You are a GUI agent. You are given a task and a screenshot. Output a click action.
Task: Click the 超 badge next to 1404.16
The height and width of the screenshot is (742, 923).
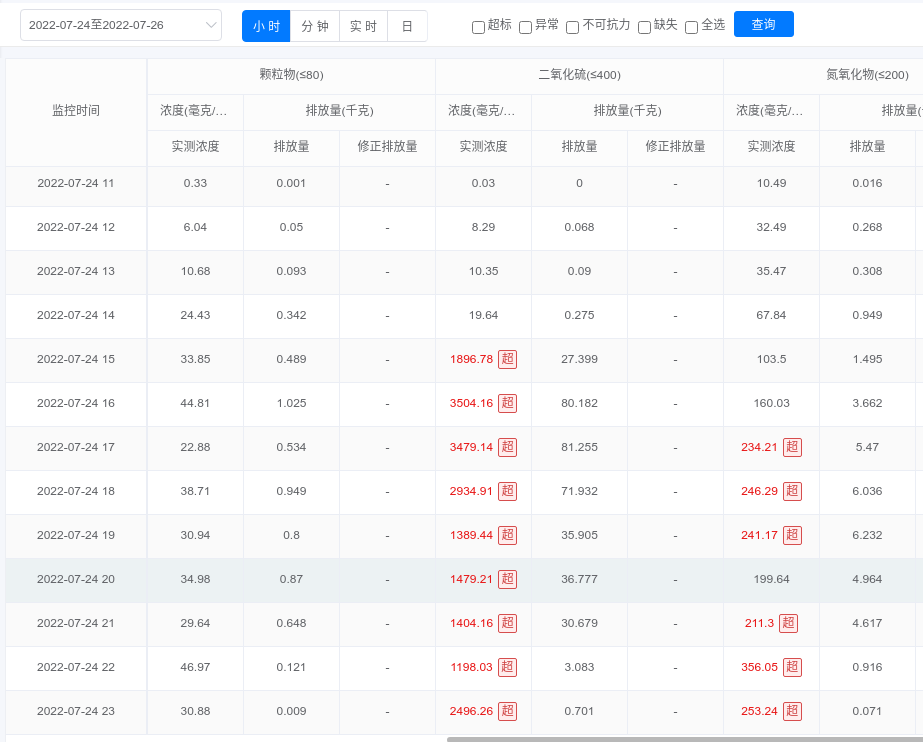507,623
